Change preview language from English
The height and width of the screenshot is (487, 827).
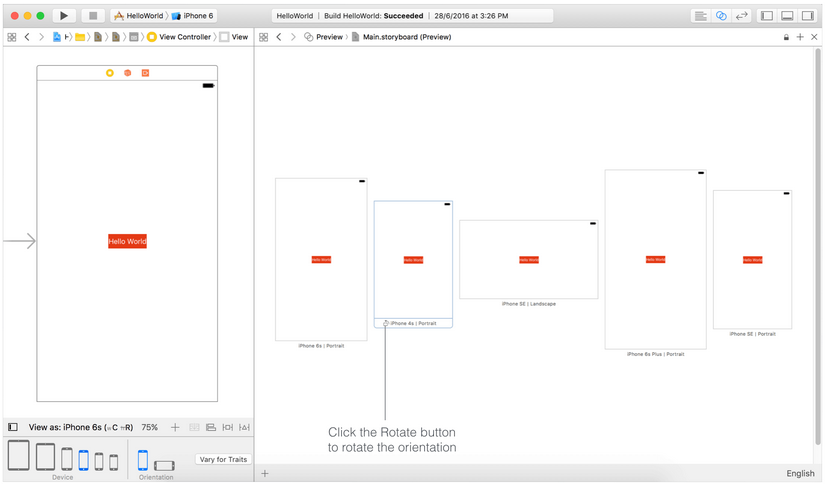point(800,473)
